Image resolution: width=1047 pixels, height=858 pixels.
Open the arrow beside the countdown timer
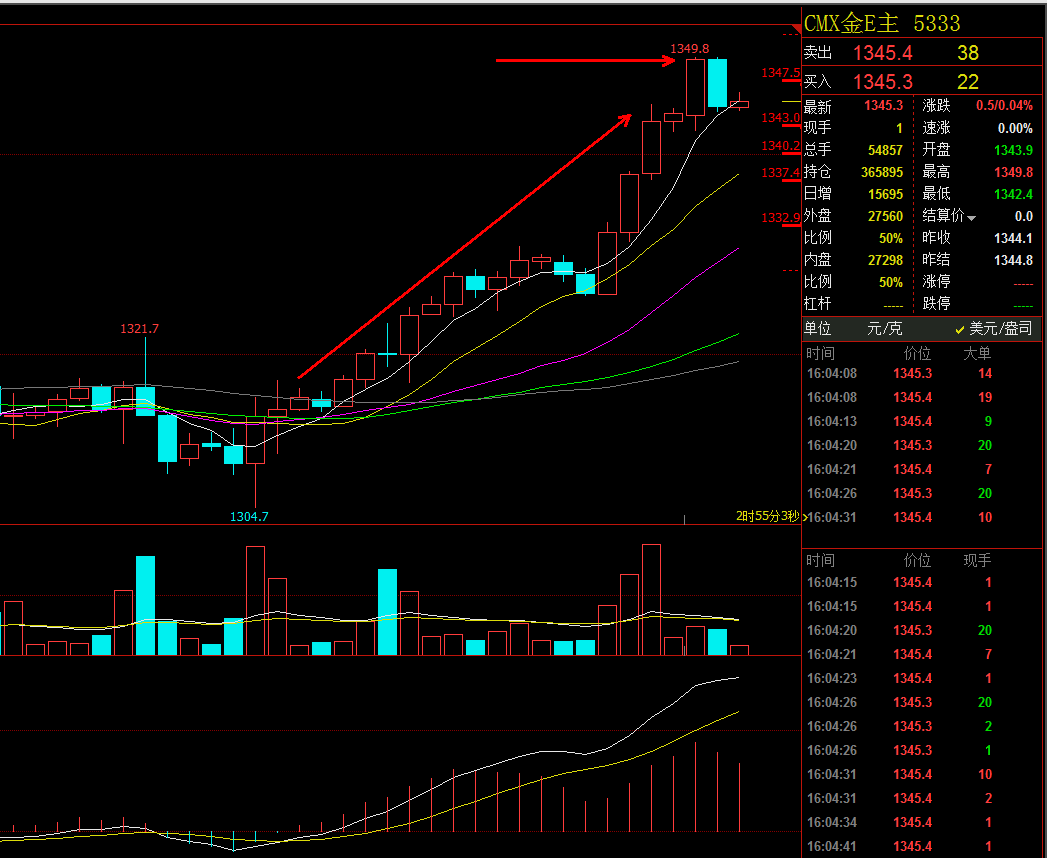805,517
